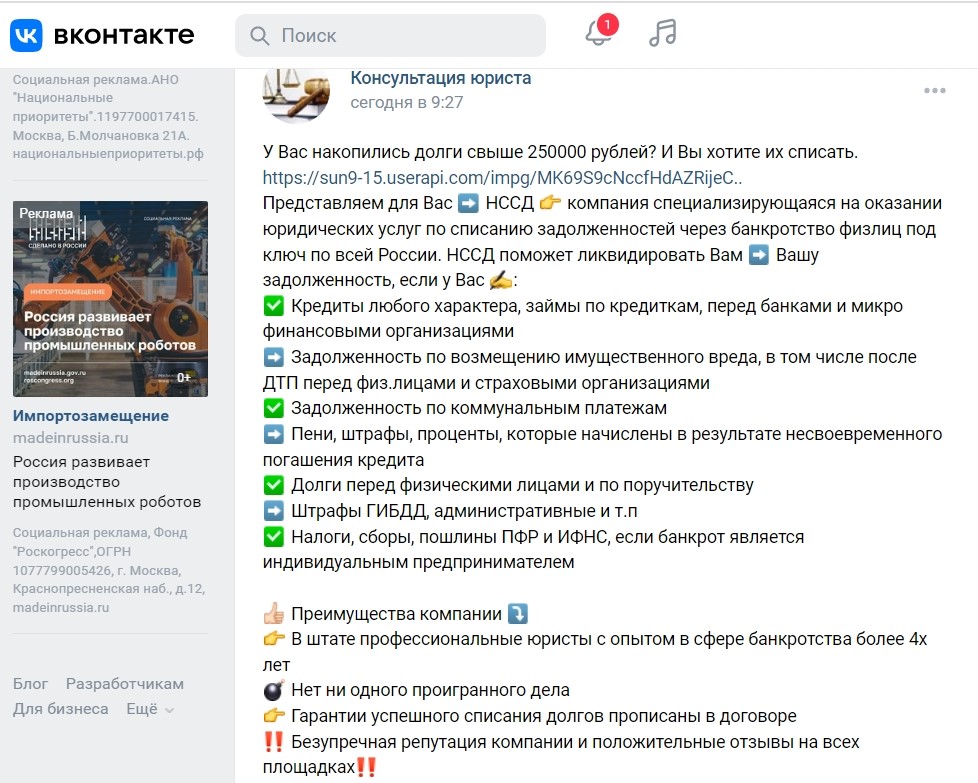Follow the sun9-15.userapi.com link in post

(x=502, y=178)
